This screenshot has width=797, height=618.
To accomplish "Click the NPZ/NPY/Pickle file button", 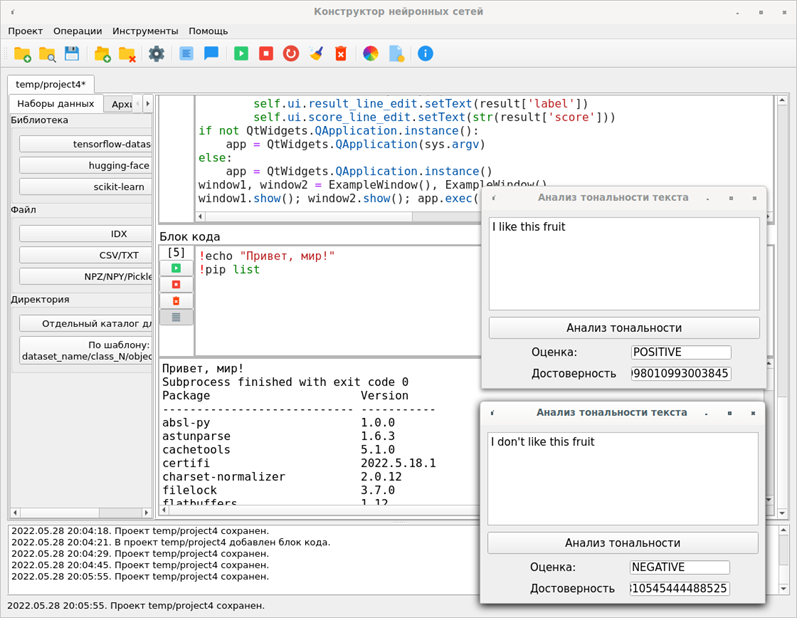I will click(x=85, y=276).
